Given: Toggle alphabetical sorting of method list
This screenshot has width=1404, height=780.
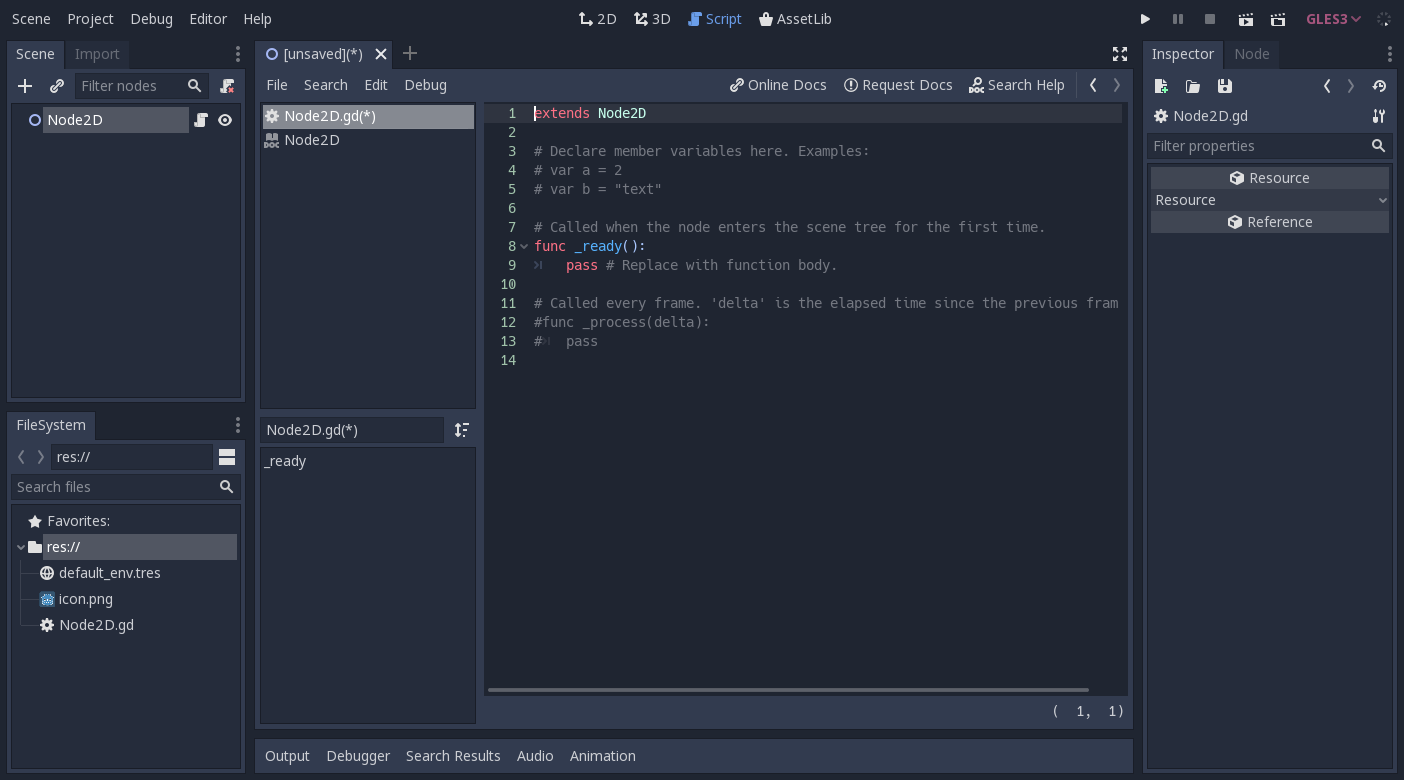Looking at the screenshot, I should coord(462,430).
